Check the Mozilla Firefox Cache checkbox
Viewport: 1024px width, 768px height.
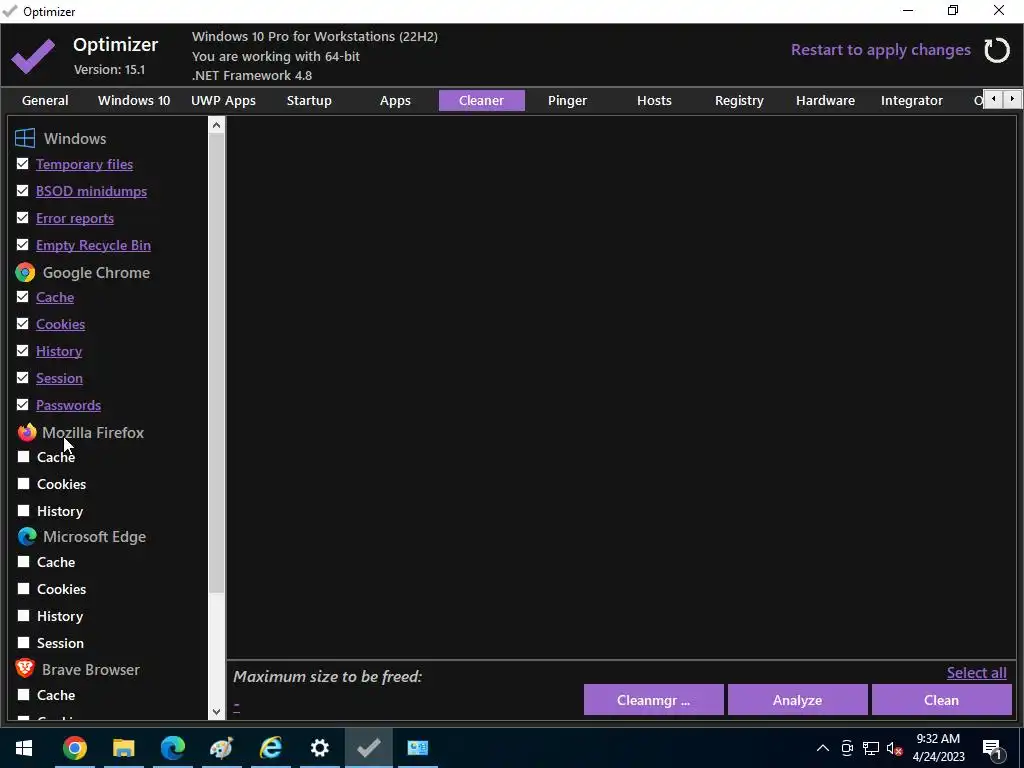pyautogui.click(x=24, y=456)
